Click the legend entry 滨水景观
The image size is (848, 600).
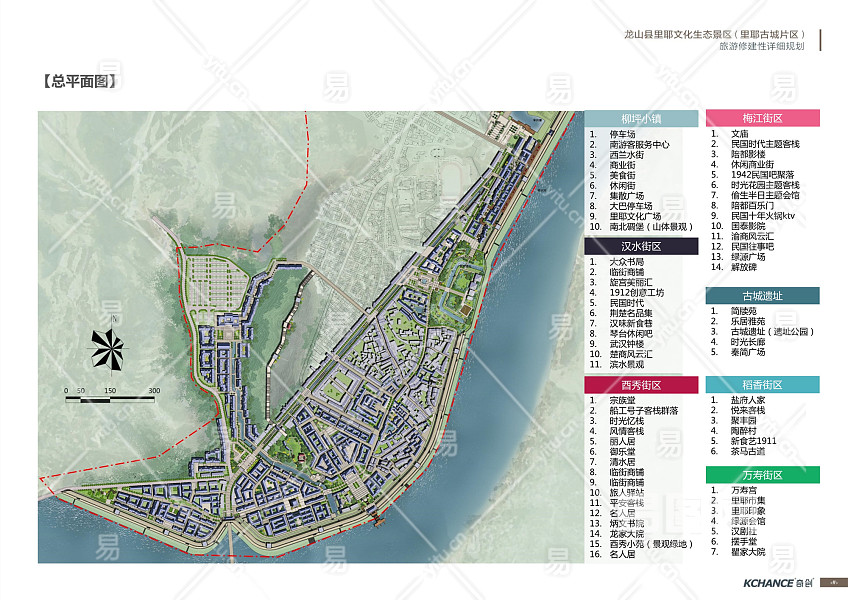click(627, 365)
